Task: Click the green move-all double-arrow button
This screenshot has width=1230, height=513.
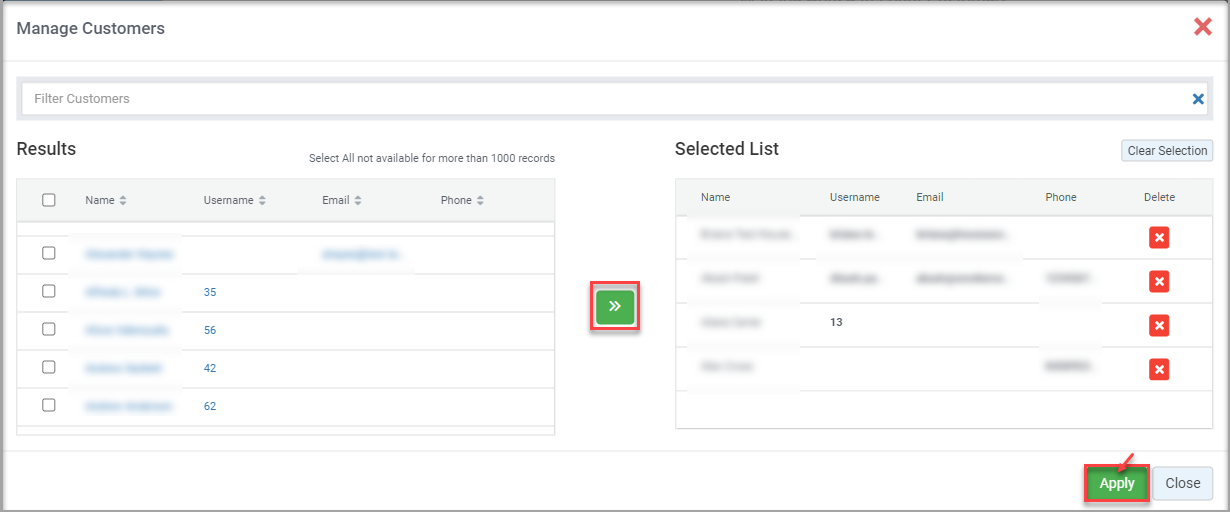Action: (615, 306)
